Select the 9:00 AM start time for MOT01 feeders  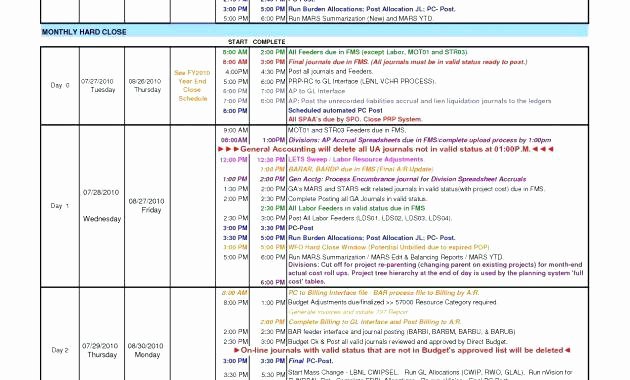236,130
